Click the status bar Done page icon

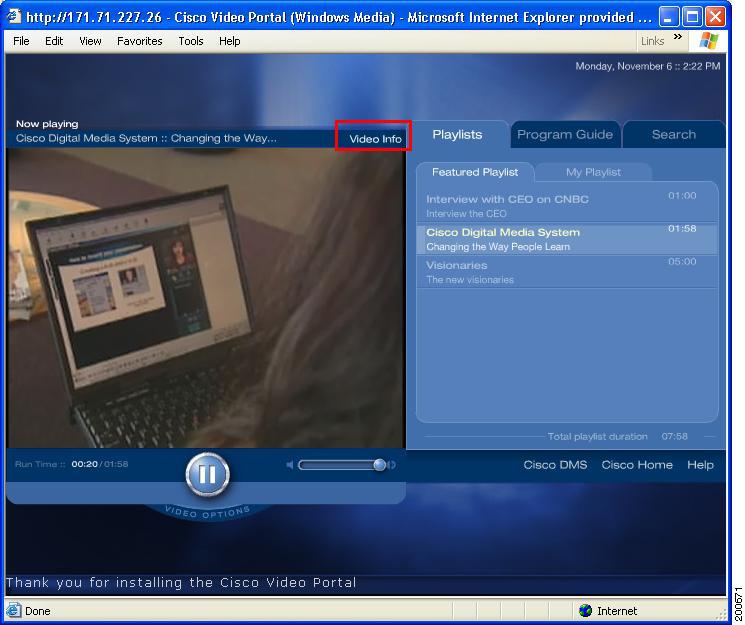(13, 610)
